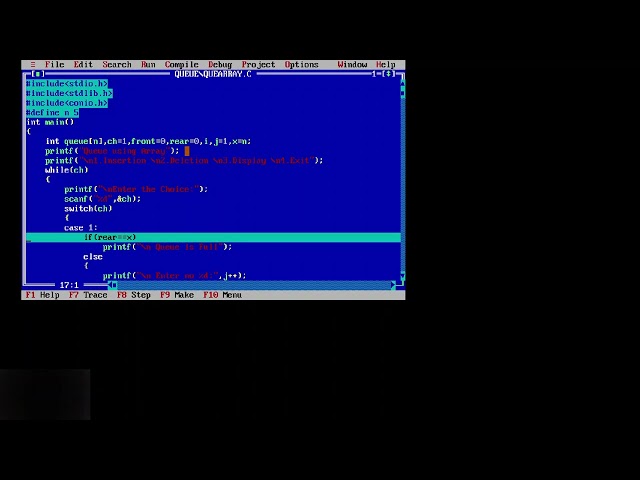The width and height of the screenshot is (640, 480).
Task: Click the printf "Enter the Choice" line
Action: pos(136,189)
